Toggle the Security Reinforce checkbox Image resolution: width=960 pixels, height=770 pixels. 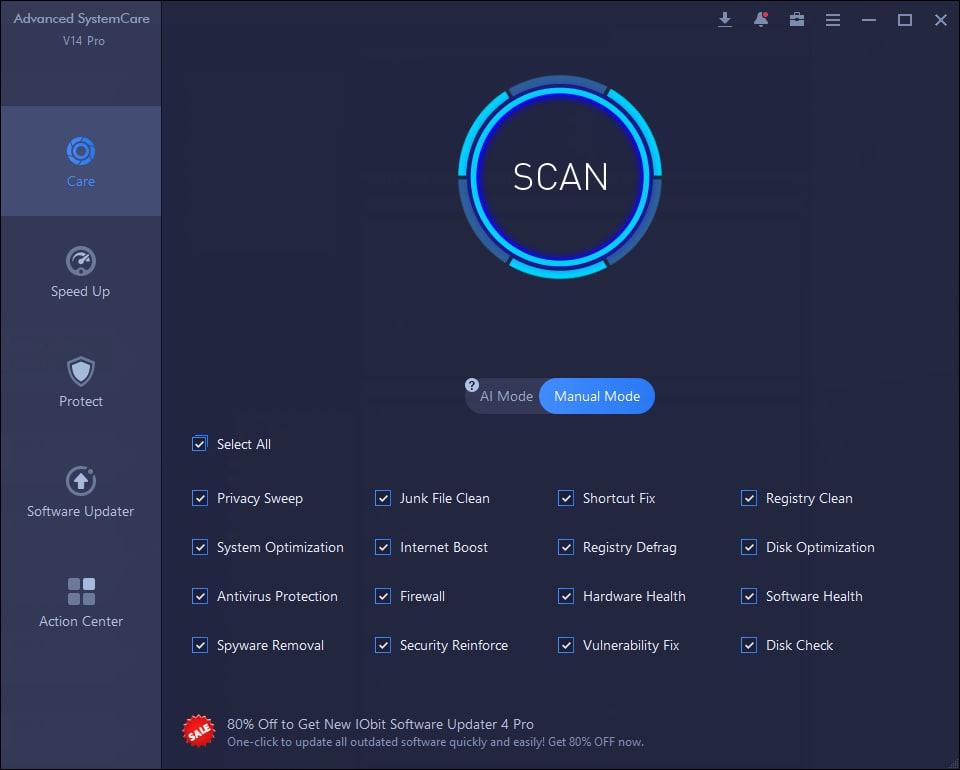pyautogui.click(x=383, y=645)
